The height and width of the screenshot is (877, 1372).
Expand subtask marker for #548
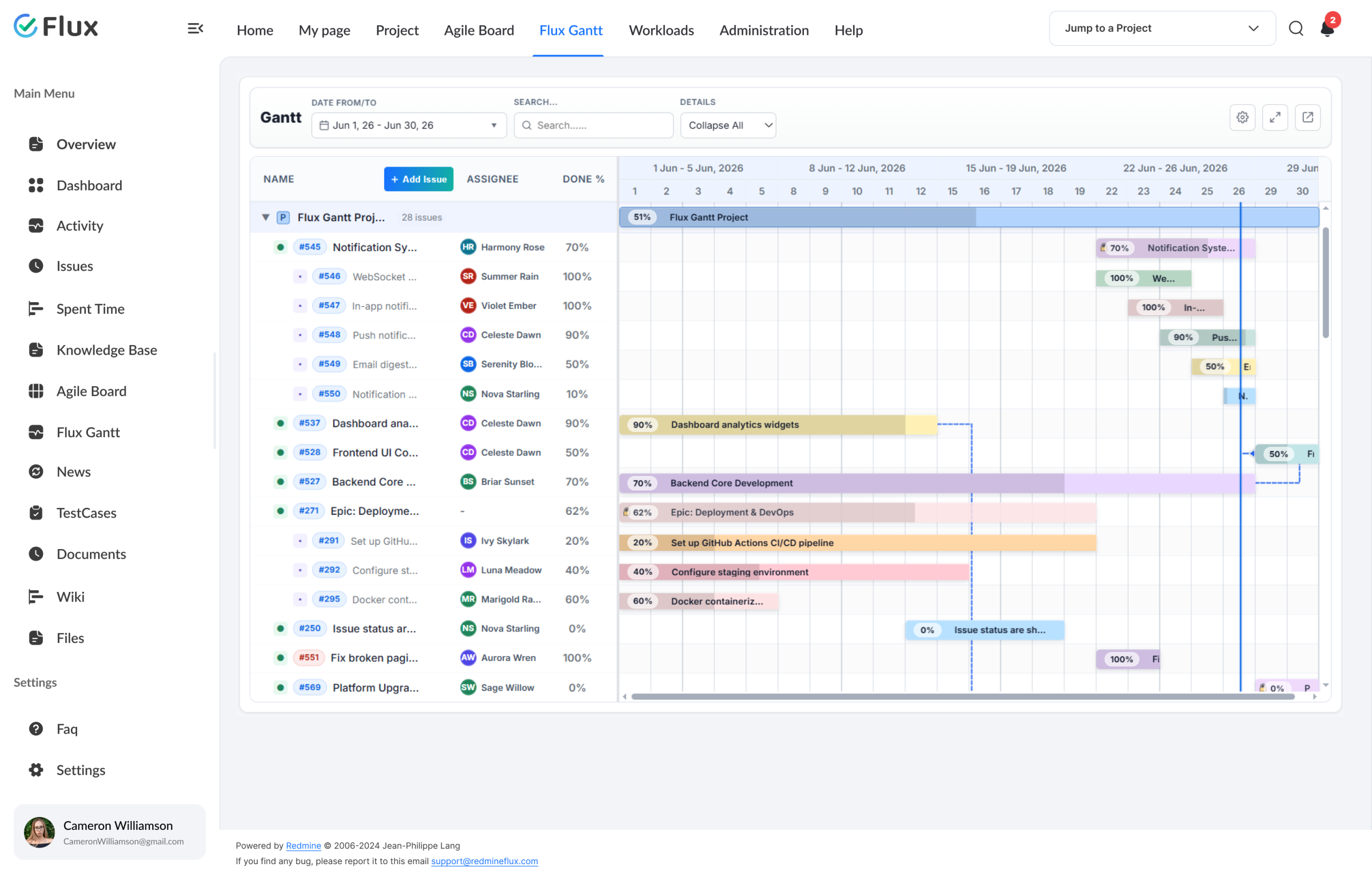click(300, 335)
